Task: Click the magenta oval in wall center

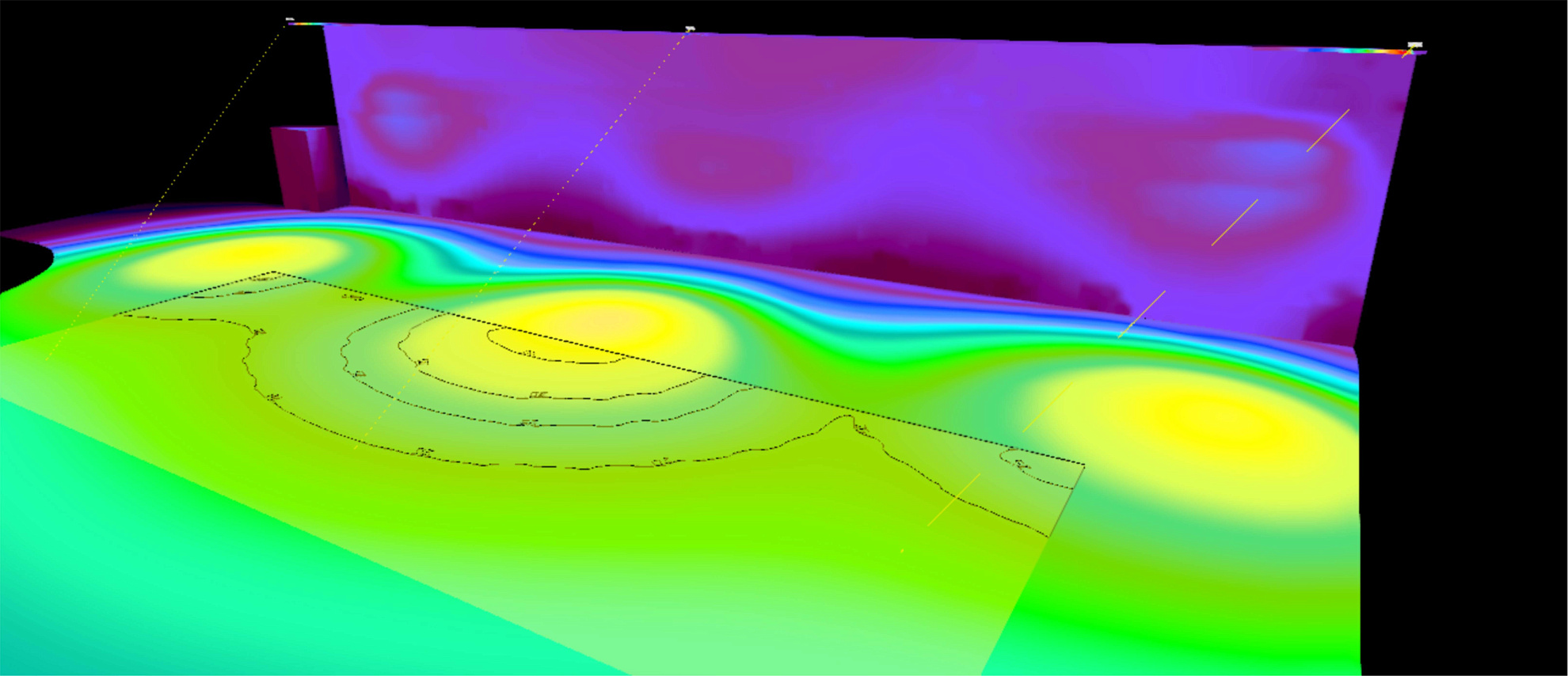Action: (x=713, y=166)
